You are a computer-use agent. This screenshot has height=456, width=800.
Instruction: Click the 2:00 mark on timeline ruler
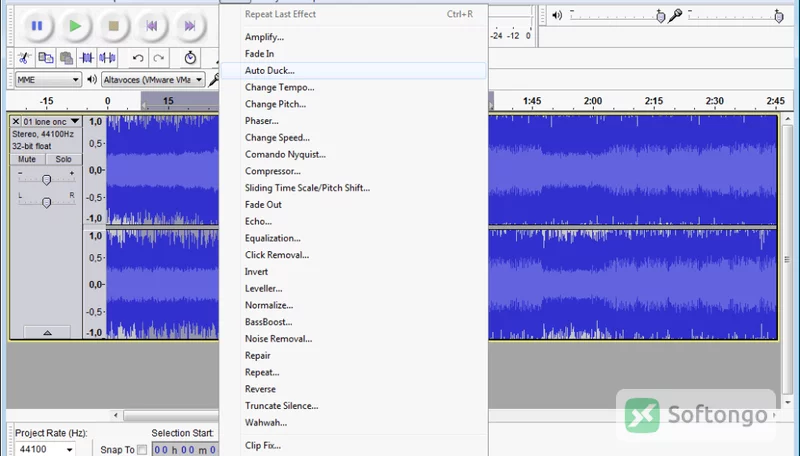pyautogui.click(x=593, y=101)
